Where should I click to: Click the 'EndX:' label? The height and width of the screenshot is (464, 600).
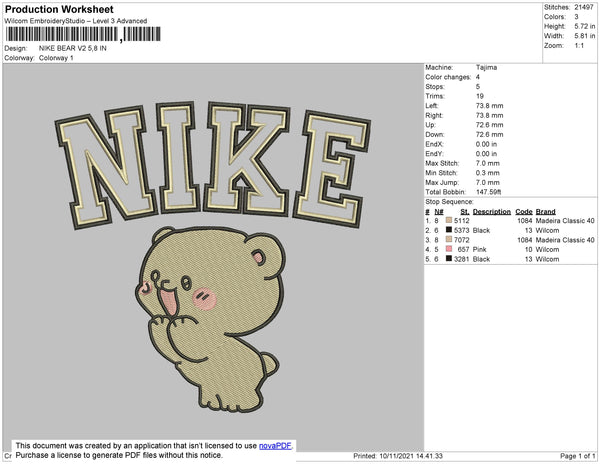point(434,144)
